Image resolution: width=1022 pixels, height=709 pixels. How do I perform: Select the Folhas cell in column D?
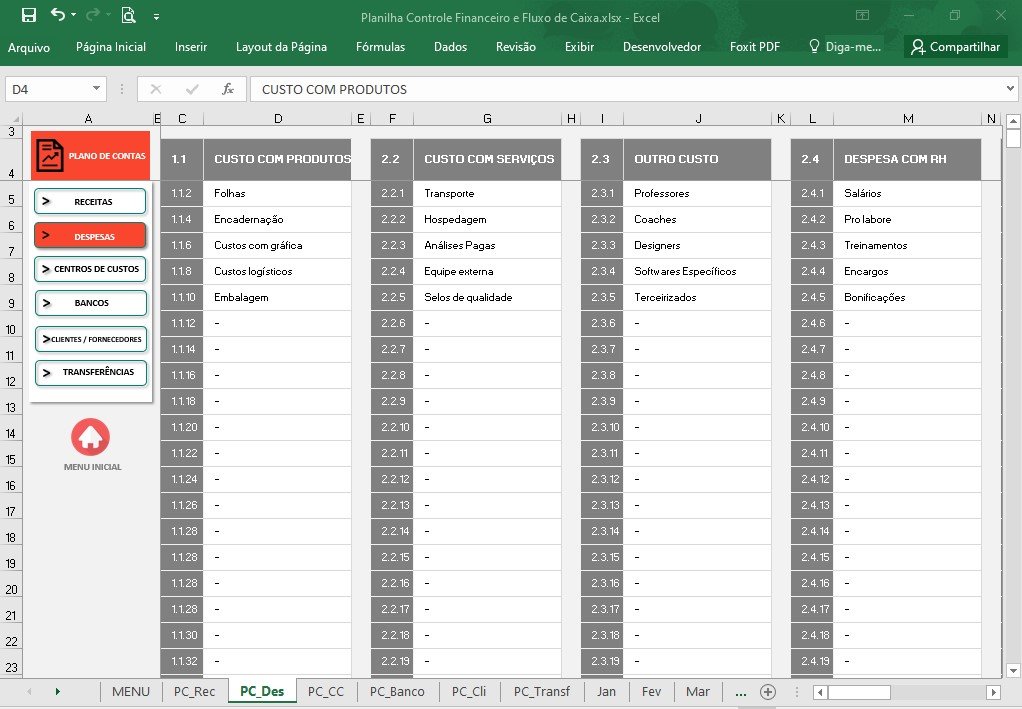(277, 194)
